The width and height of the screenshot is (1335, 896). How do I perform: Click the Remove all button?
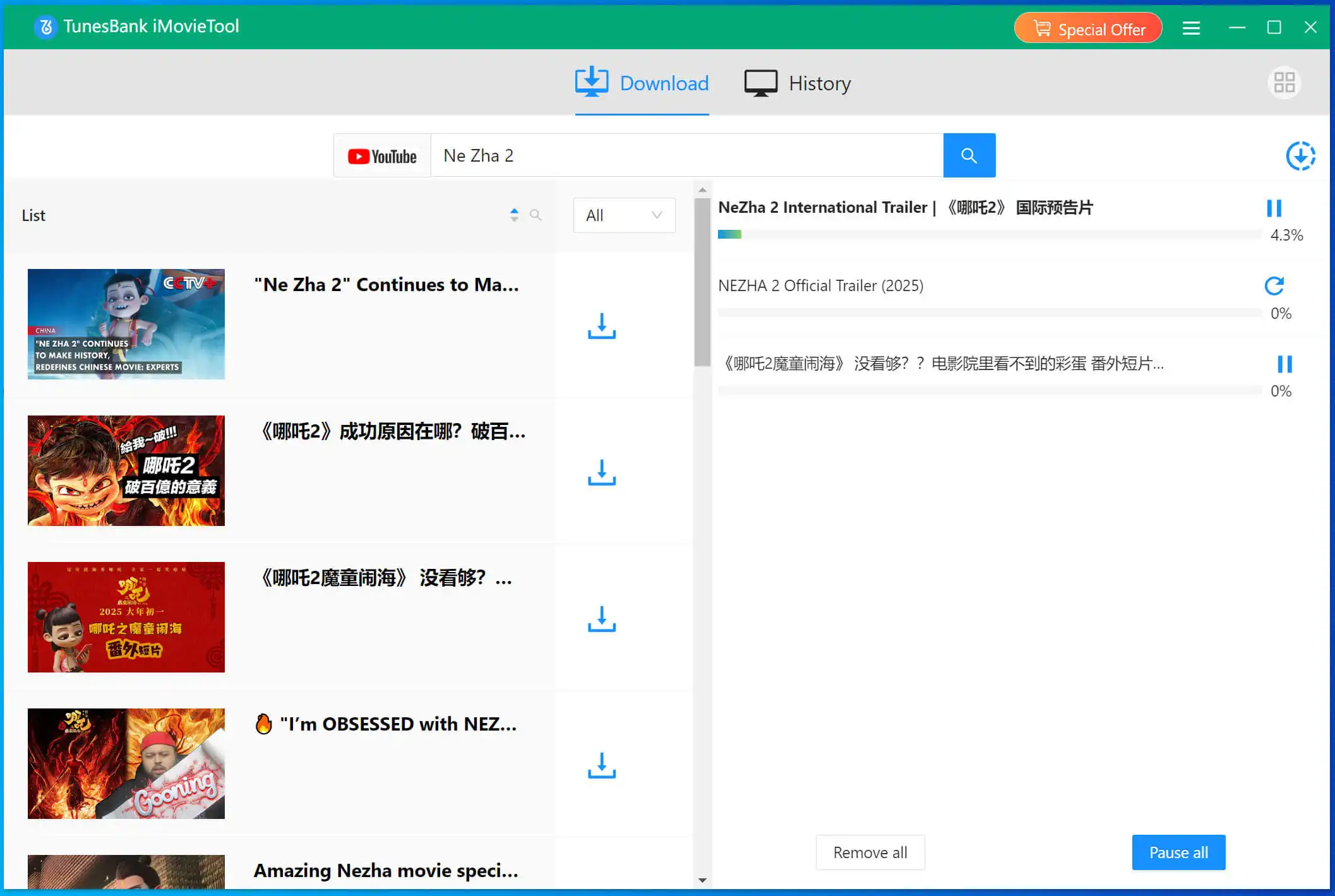[x=870, y=852]
